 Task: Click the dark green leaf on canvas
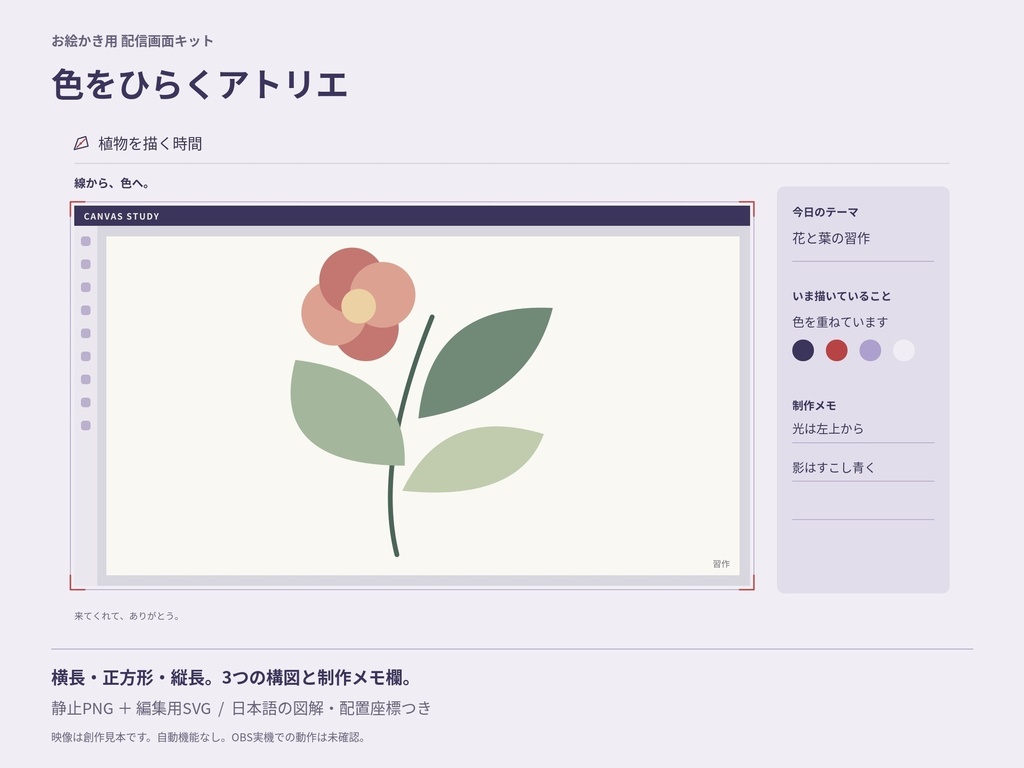(485, 361)
